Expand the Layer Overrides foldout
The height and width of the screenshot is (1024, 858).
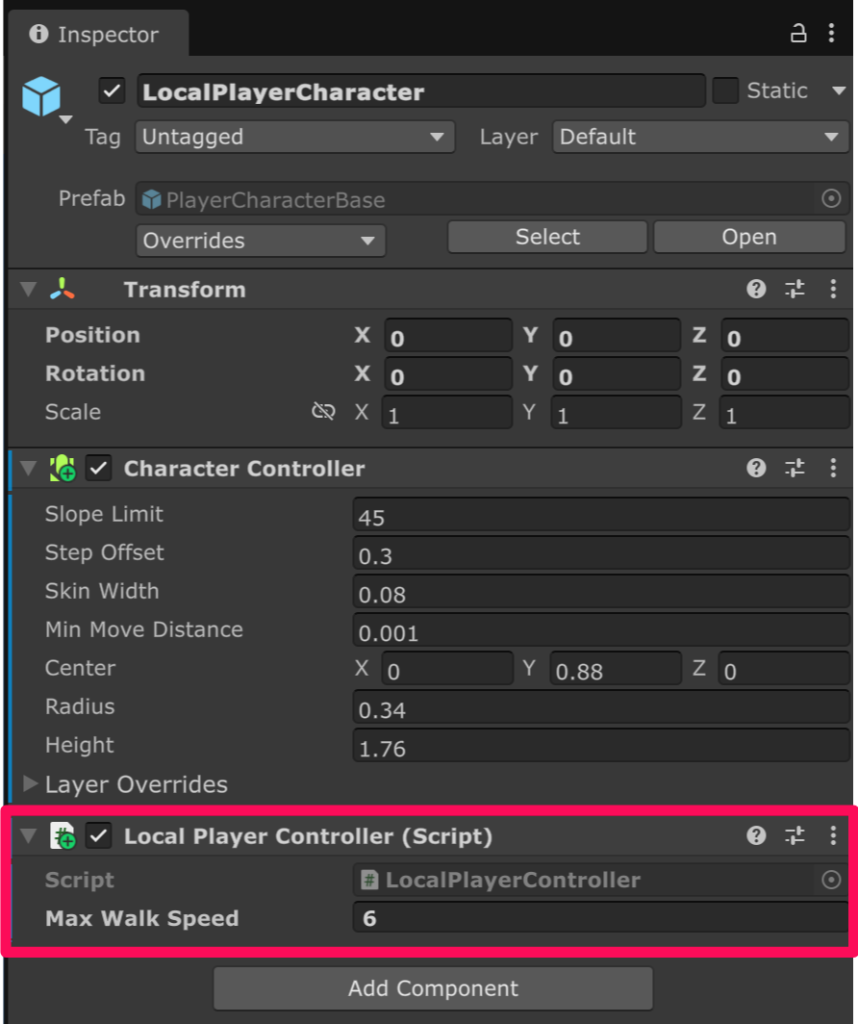tap(30, 784)
